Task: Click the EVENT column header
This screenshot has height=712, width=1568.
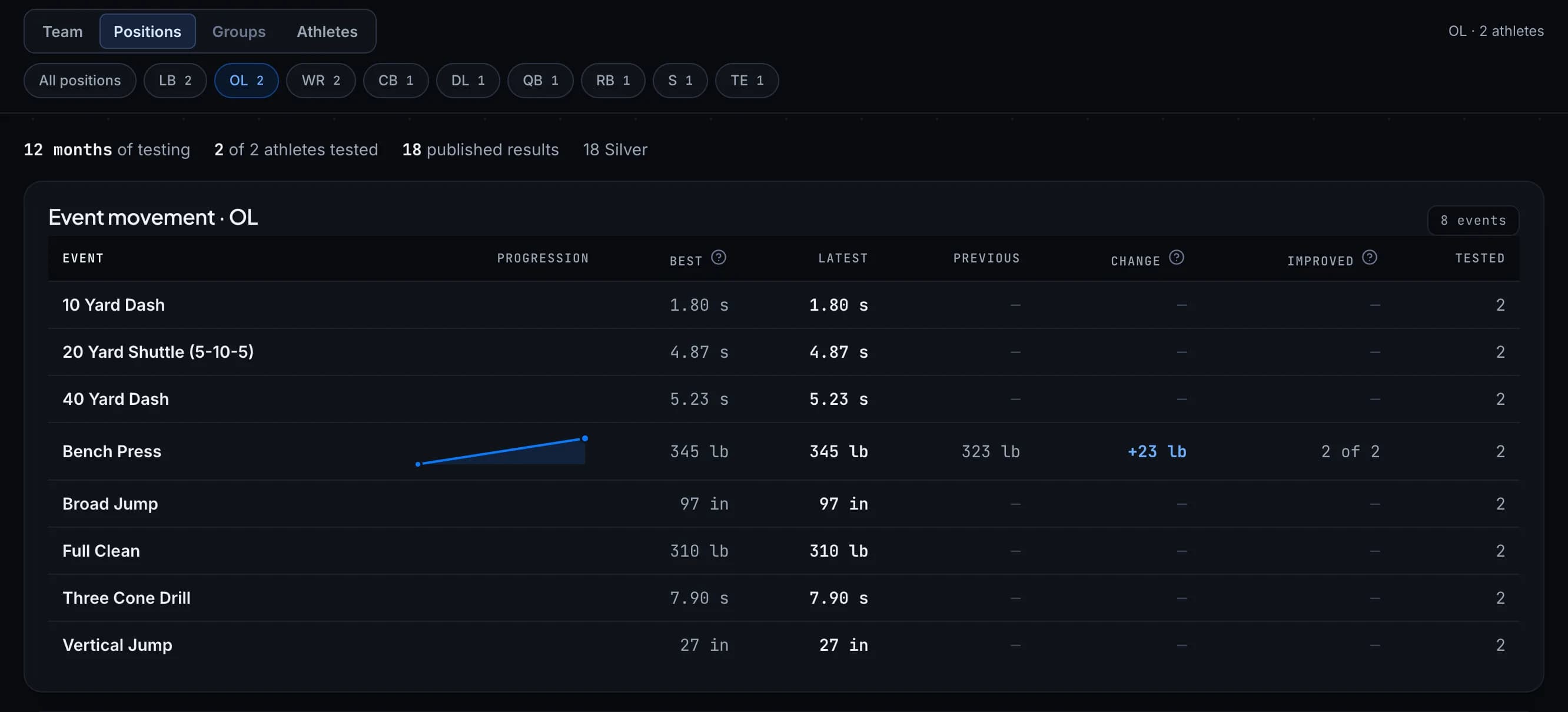Action: (x=84, y=258)
